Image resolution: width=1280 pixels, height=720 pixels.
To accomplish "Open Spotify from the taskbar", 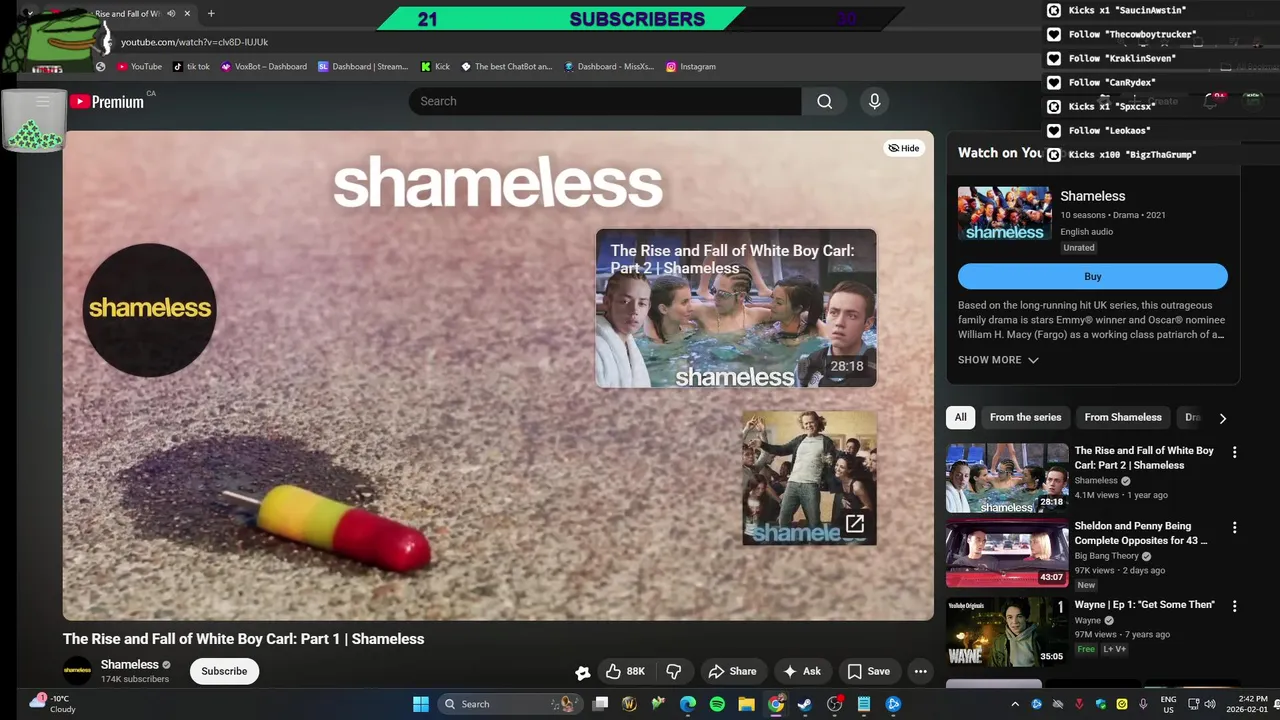I will tap(717, 704).
